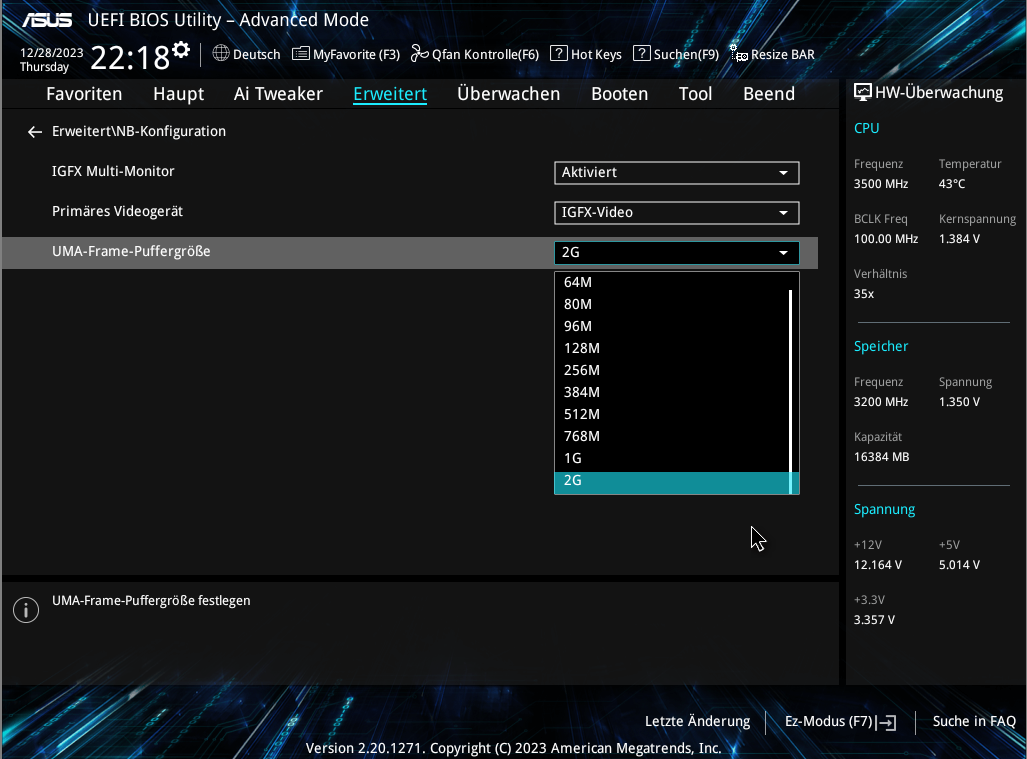Click CPU Frequenz value 3500 MHz
1027x759 pixels.
point(881,184)
